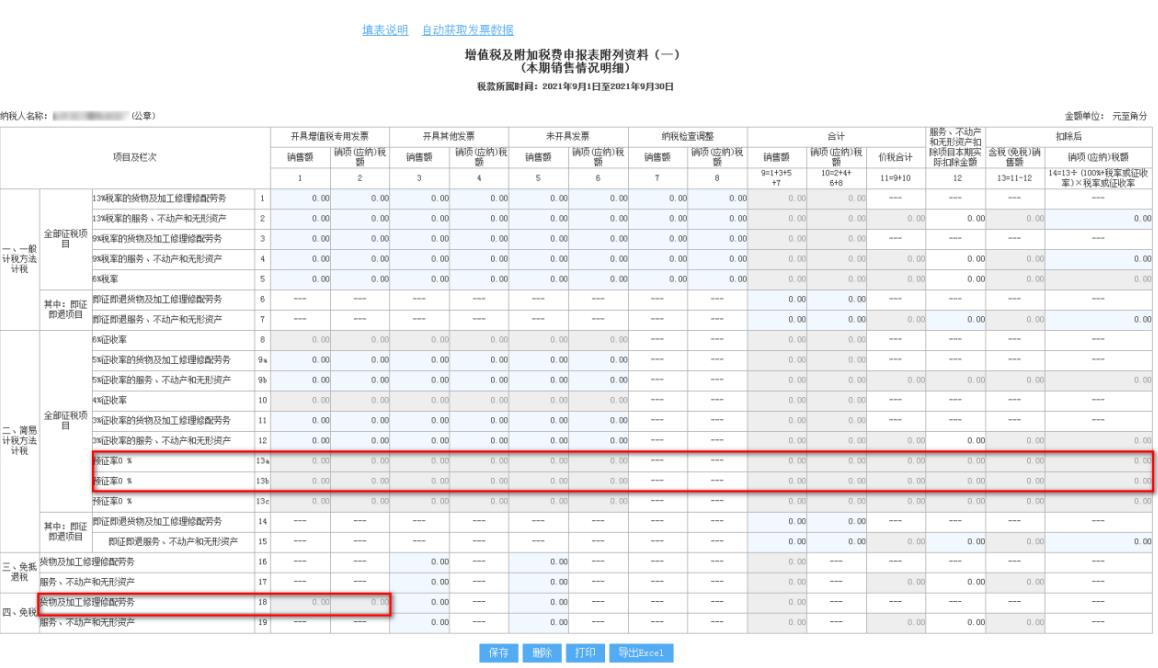Focus row 9a column 3 开具其他发票 销售额 field
The image size is (1158, 668).
coord(418,359)
